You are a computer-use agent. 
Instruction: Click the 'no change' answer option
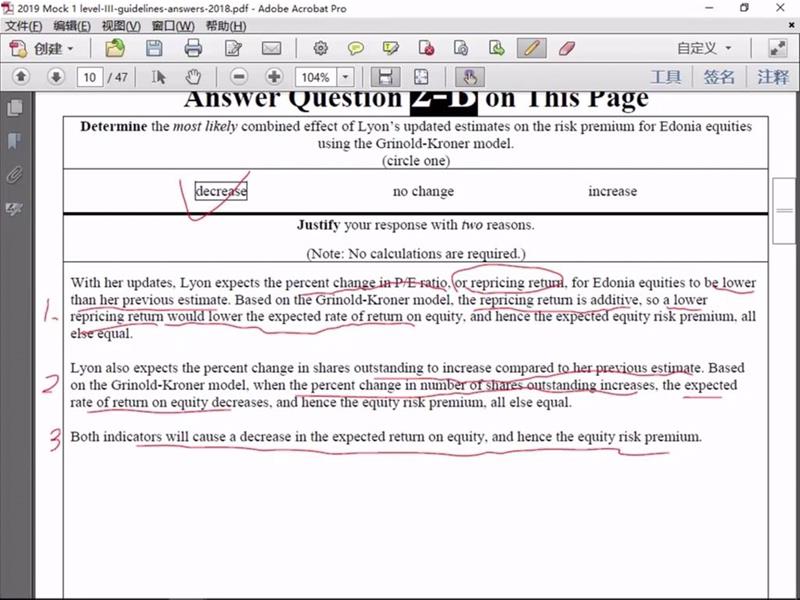(423, 191)
